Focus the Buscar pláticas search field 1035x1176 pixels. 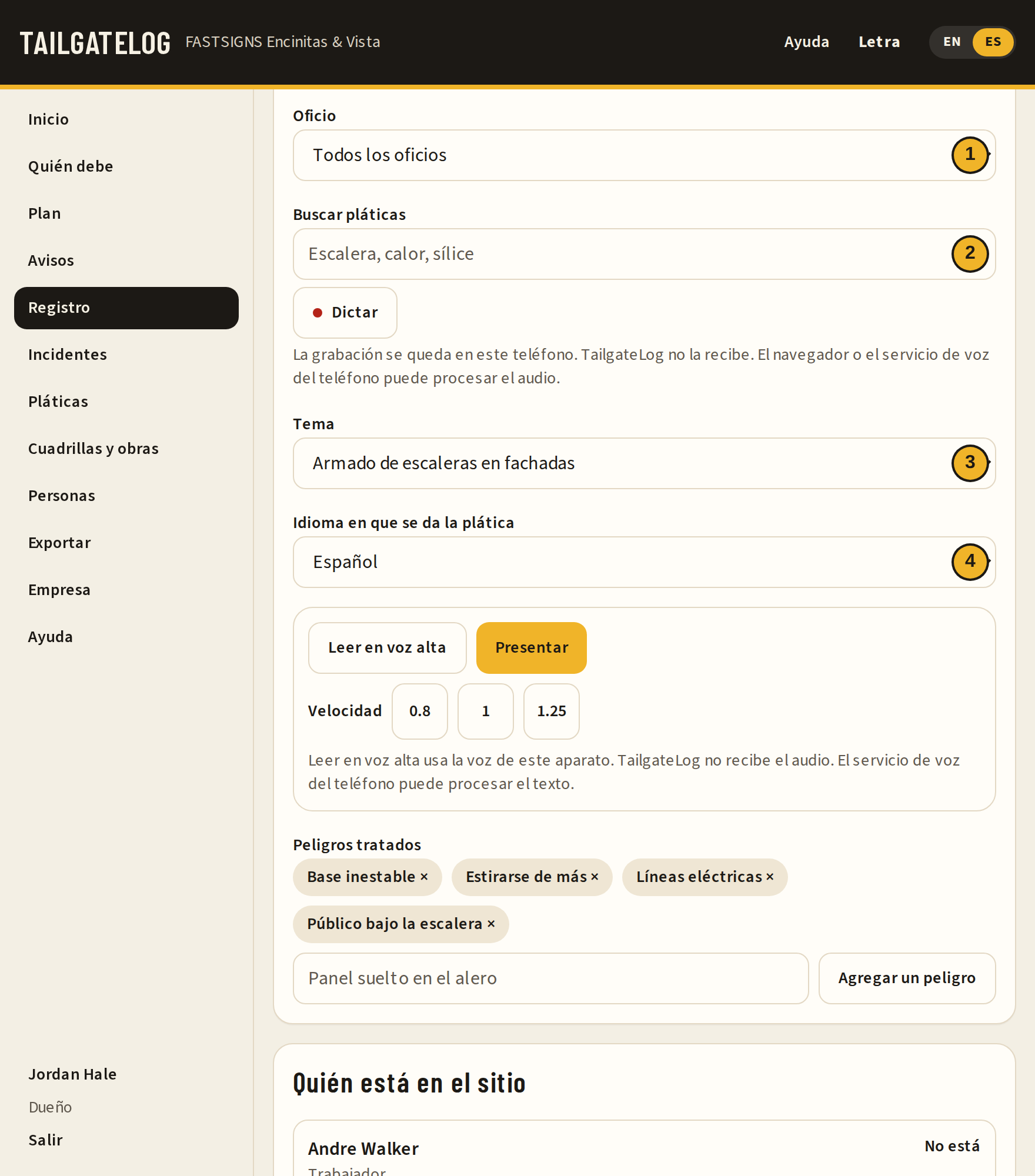point(644,254)
